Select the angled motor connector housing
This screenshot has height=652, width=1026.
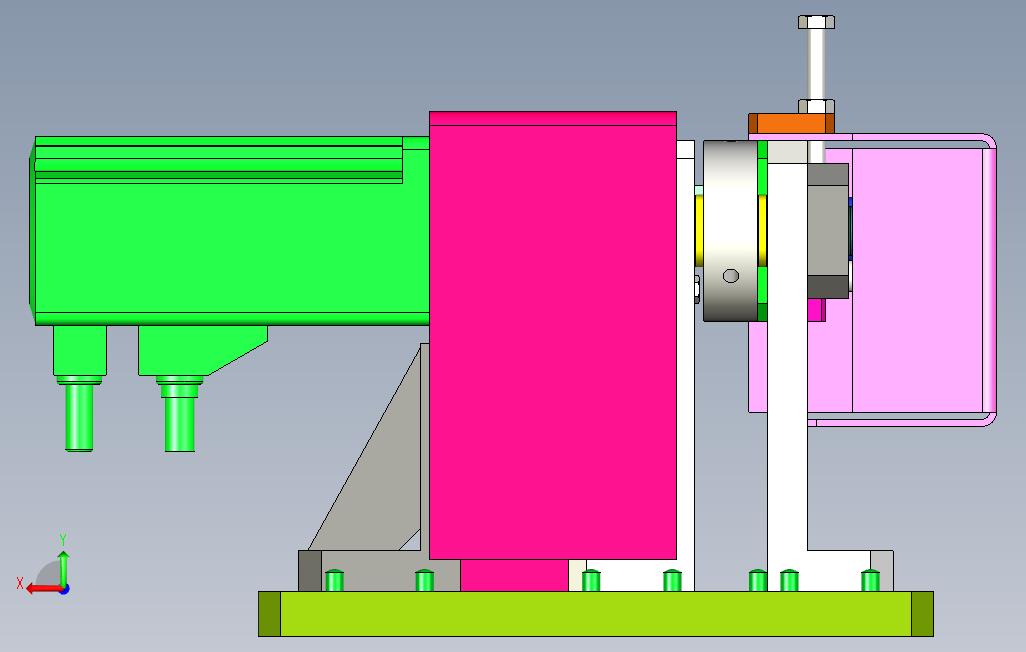point(202,351)
